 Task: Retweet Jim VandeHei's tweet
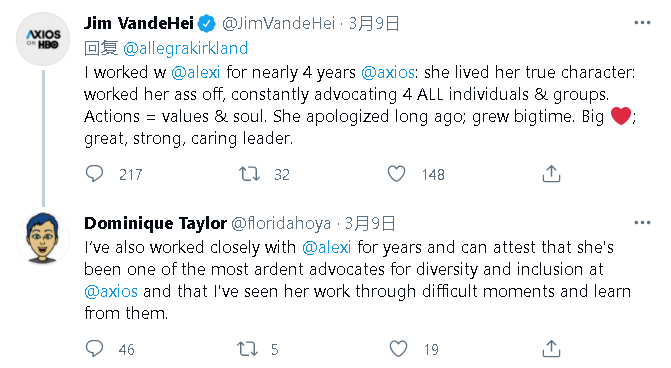pyautogui.click(x=249, y=174)
